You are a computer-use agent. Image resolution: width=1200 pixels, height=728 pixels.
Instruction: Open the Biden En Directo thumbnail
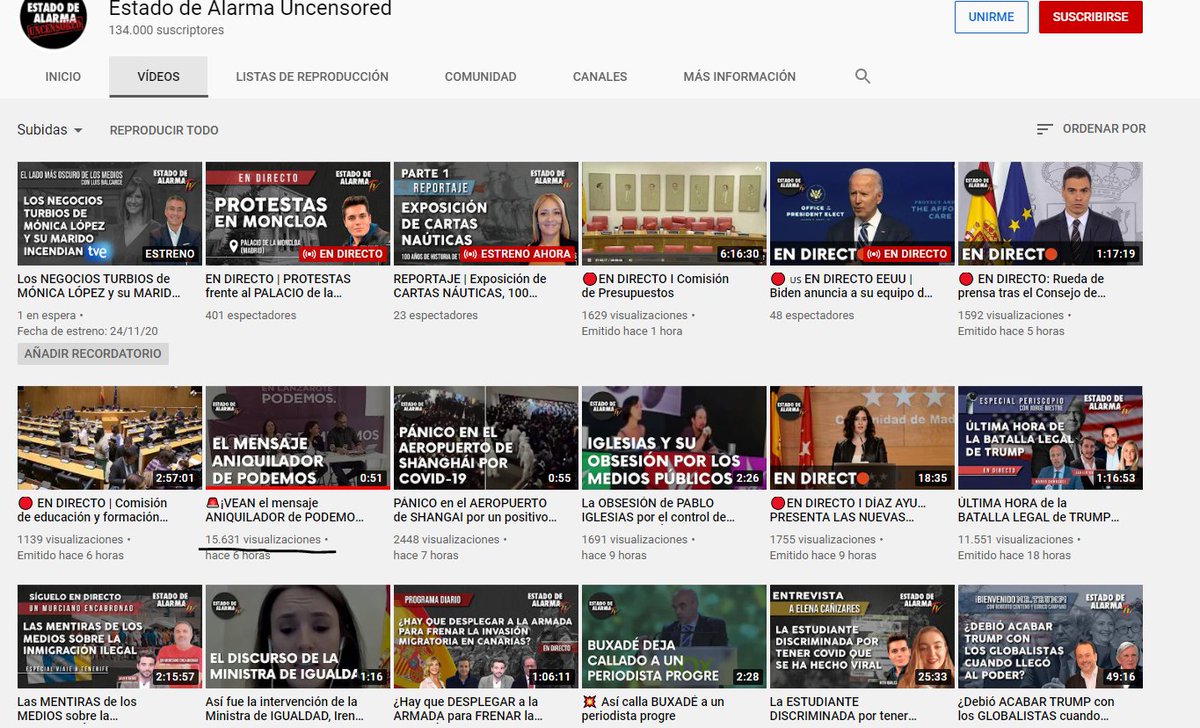click(862, 214)
